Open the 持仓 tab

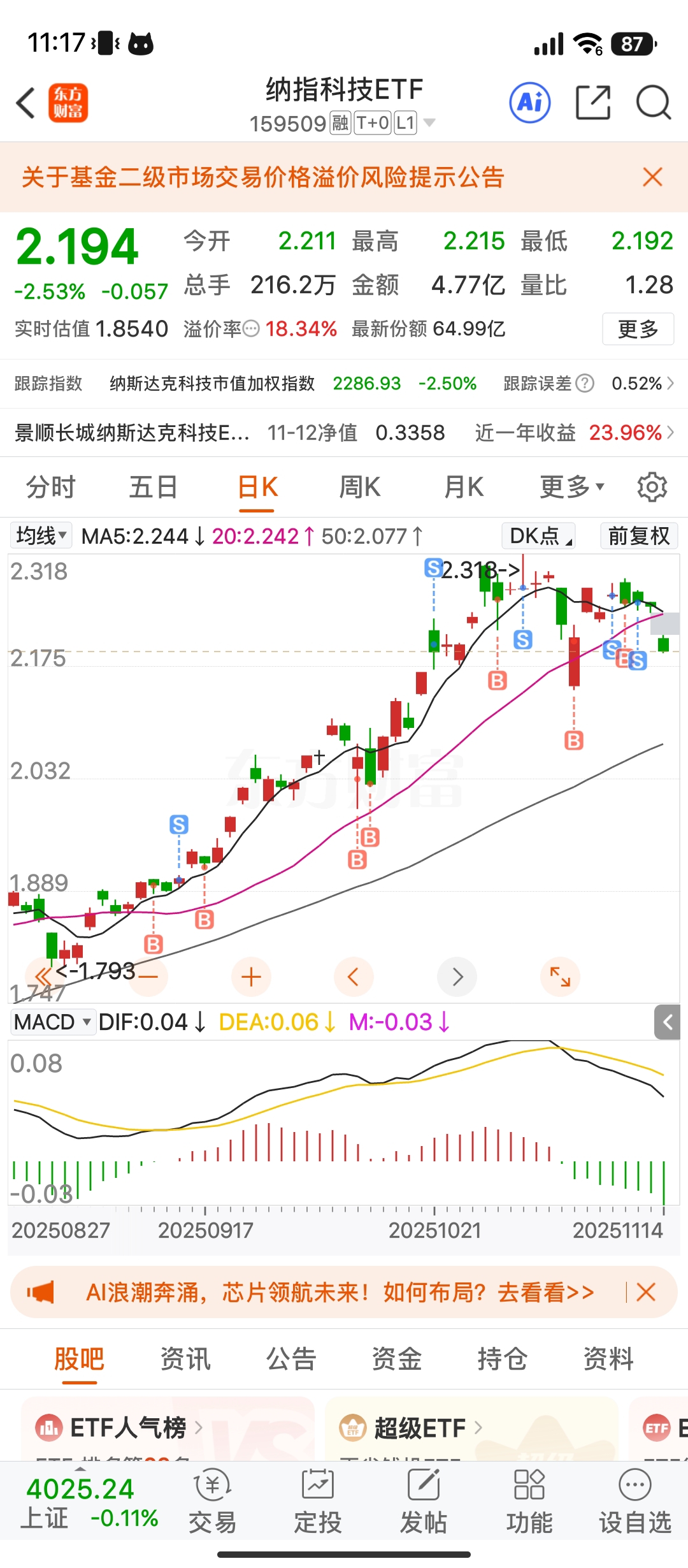tap(503, 1359)
